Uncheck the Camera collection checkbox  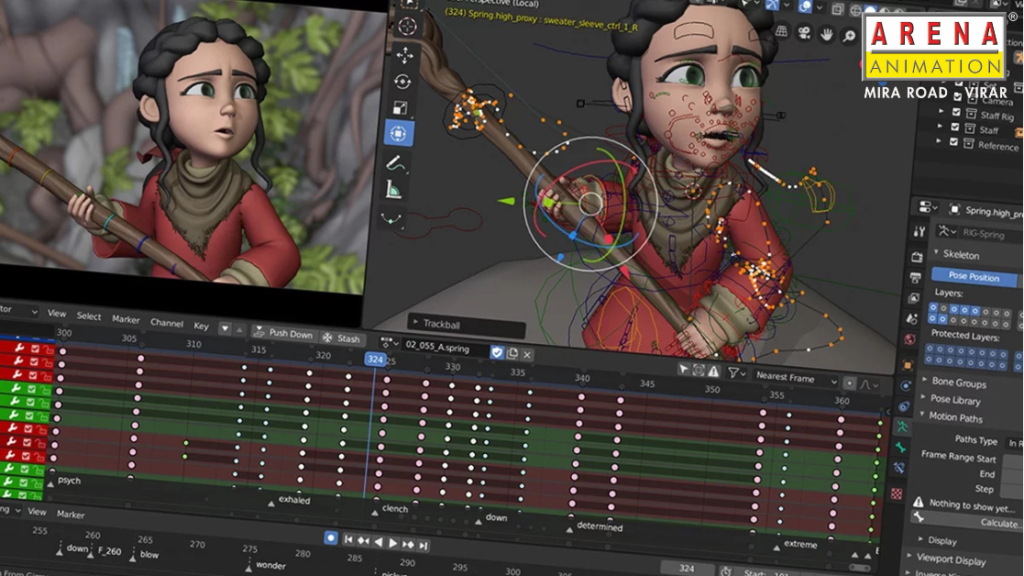coord(958,96)
